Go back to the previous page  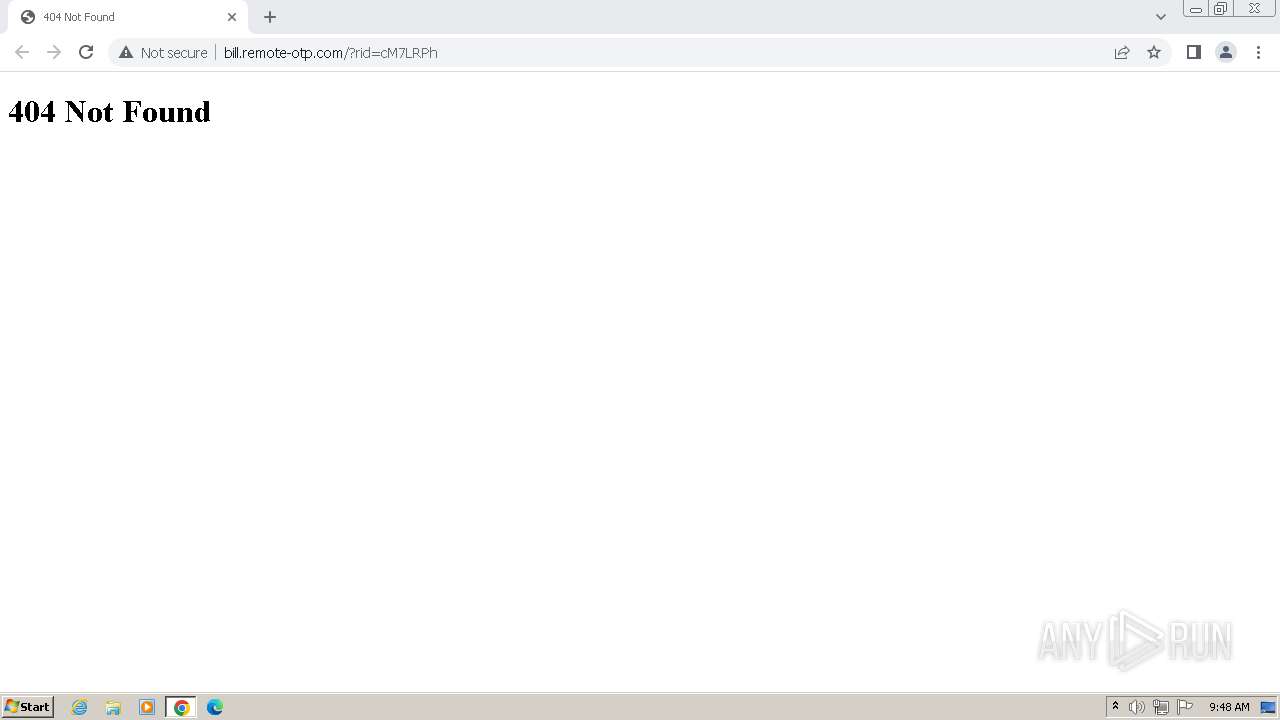pyautogui.click(x=22, y=52)
